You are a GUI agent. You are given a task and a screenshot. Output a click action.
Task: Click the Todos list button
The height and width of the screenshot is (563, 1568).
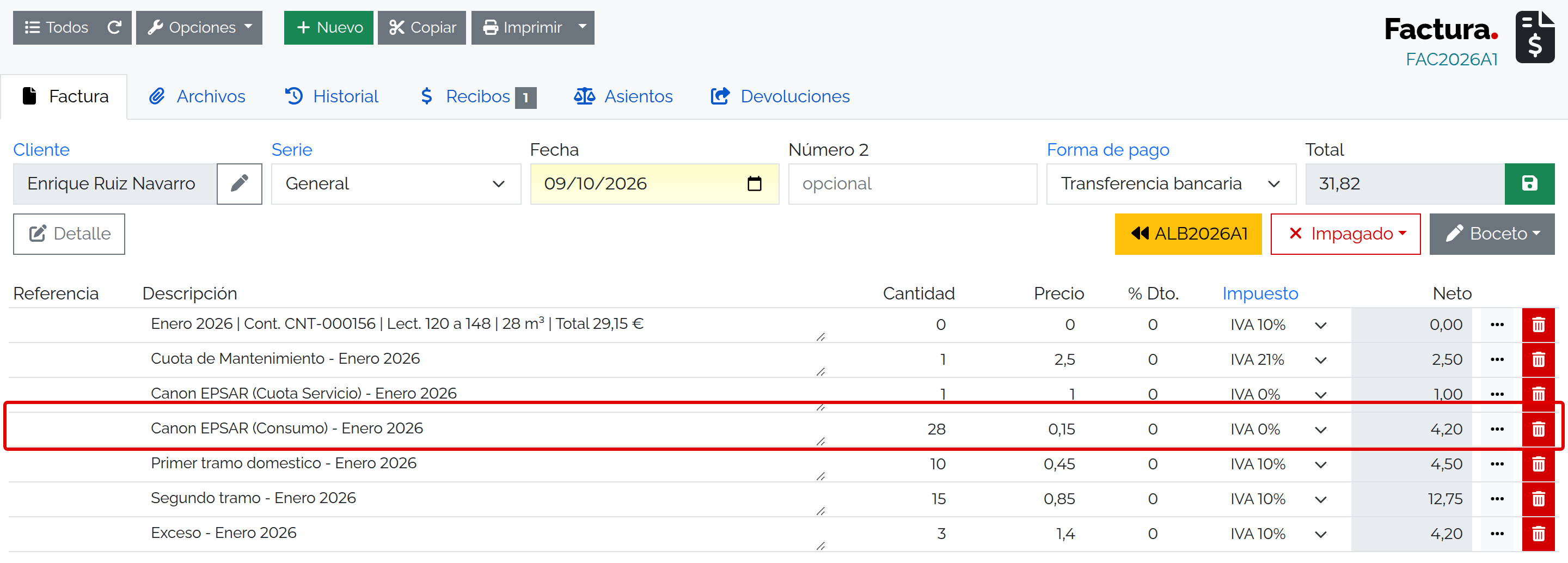[56, 27]
